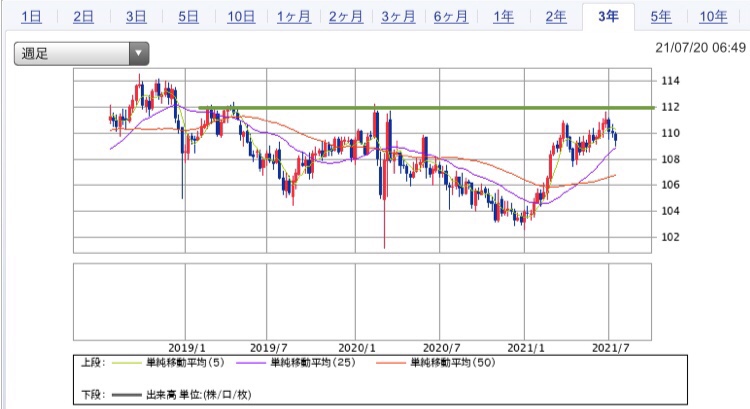Switch to the 2日 tab

(x=84, y=17)
